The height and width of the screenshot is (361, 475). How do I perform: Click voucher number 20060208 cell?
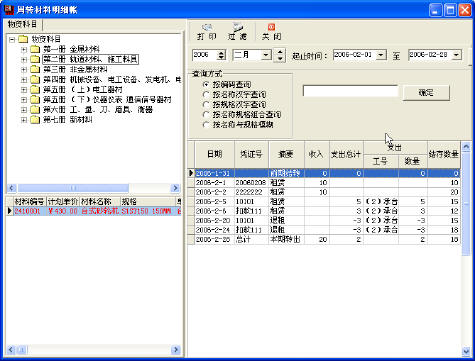point(251,183)
